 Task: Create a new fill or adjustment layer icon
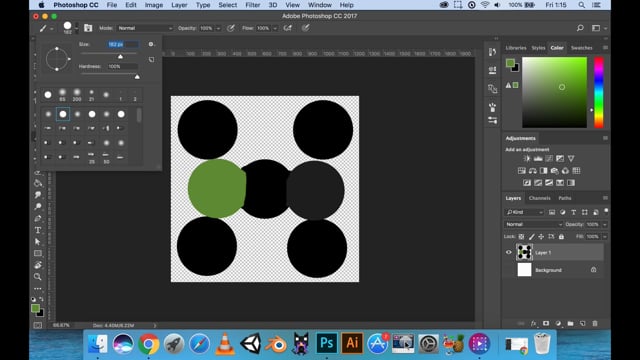click(x=558, y=323)
